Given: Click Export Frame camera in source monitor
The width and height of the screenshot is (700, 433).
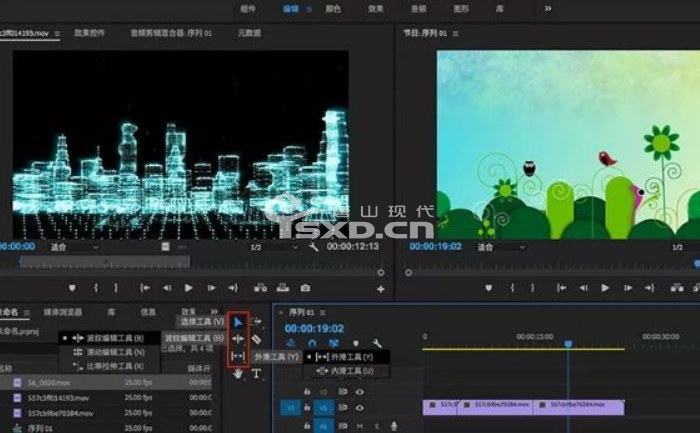Looking at the screenshot, I should (305, 288).
